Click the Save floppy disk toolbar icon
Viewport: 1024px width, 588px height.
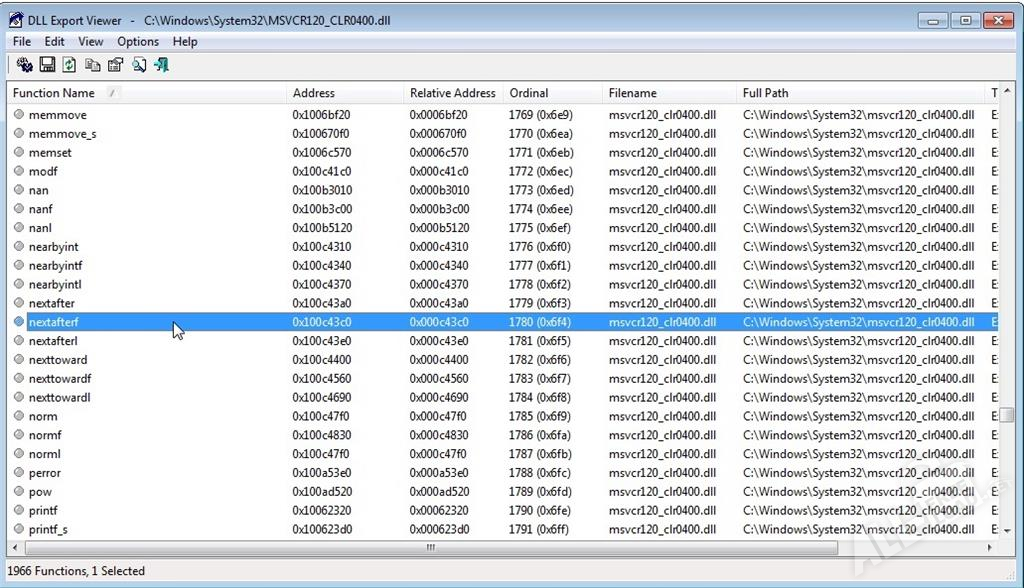point(47,65)
